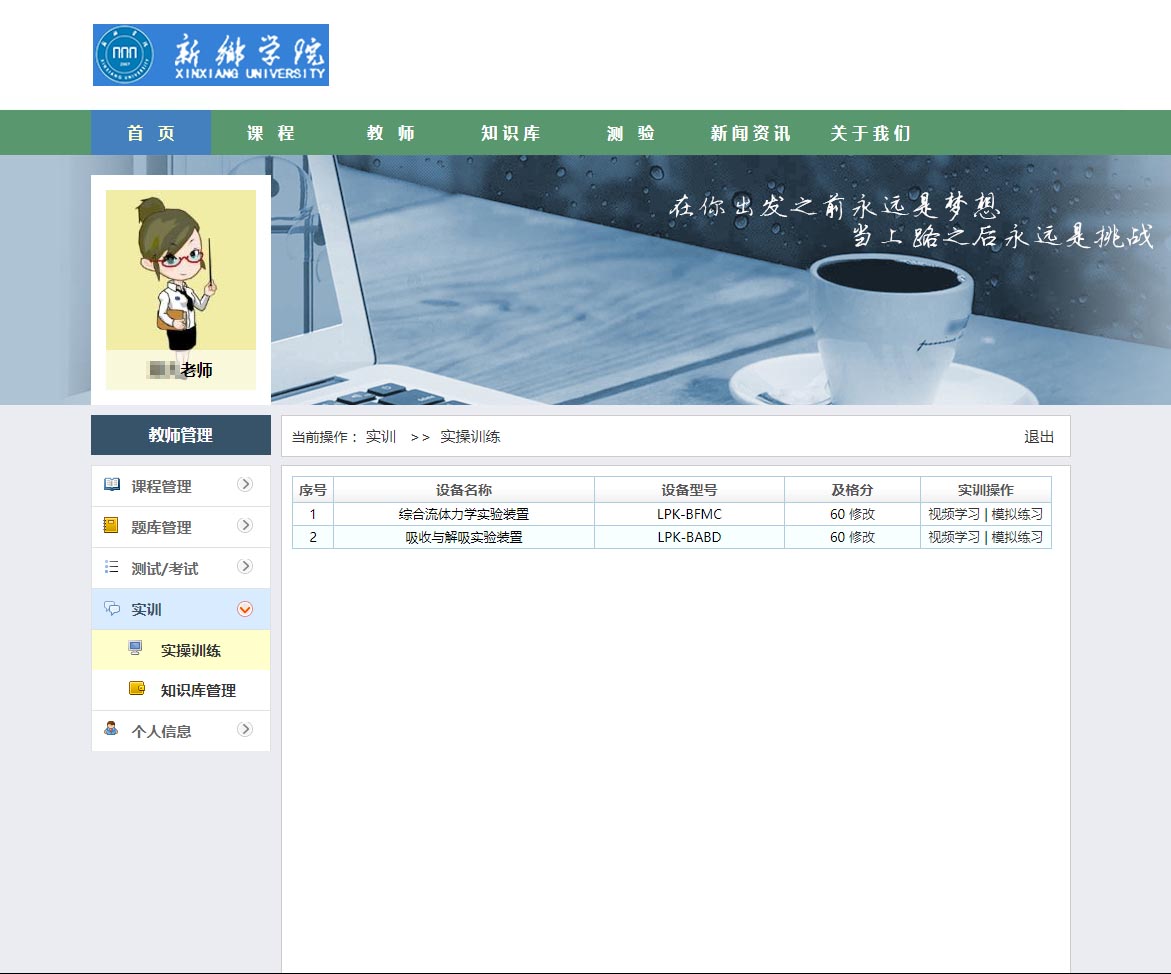The image size is (1171, 974).
Task: Click the wallet icon beside 知识库管理
Action: click(137, 689)
